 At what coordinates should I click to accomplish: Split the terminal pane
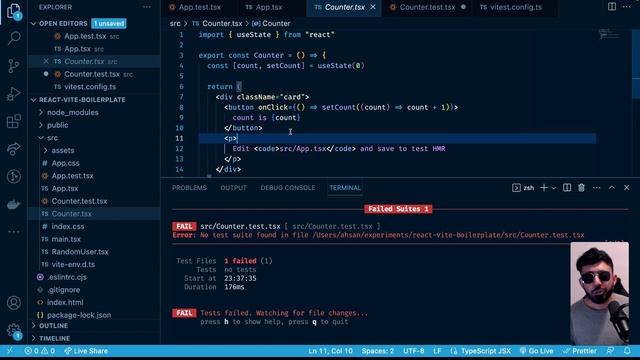click(x=567, y=188)
